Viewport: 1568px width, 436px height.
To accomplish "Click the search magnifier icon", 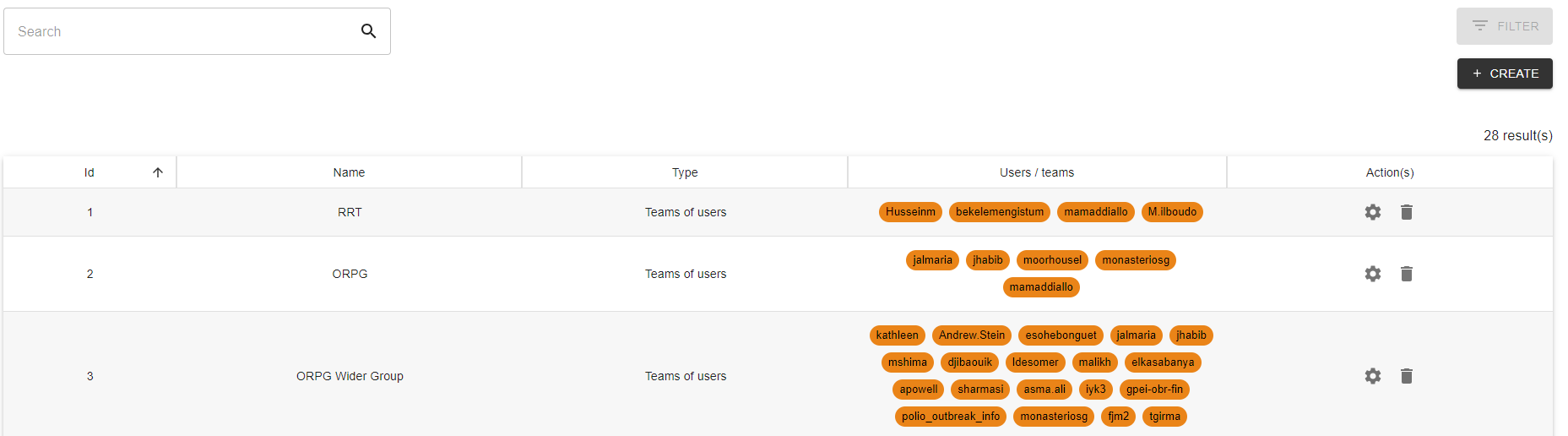I will (368, 31).
